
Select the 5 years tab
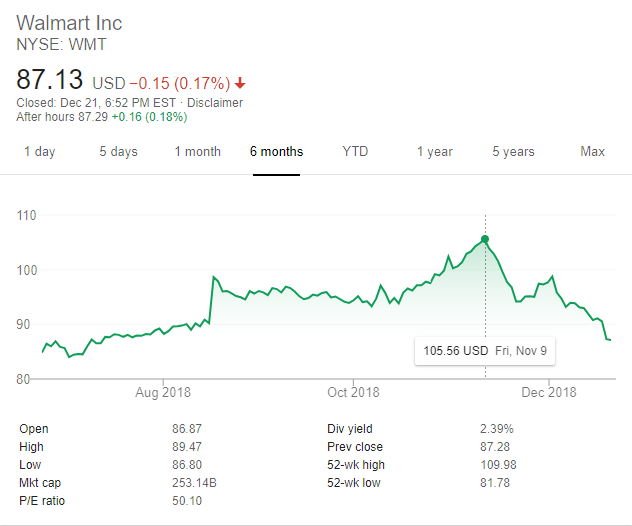[513, 152]
